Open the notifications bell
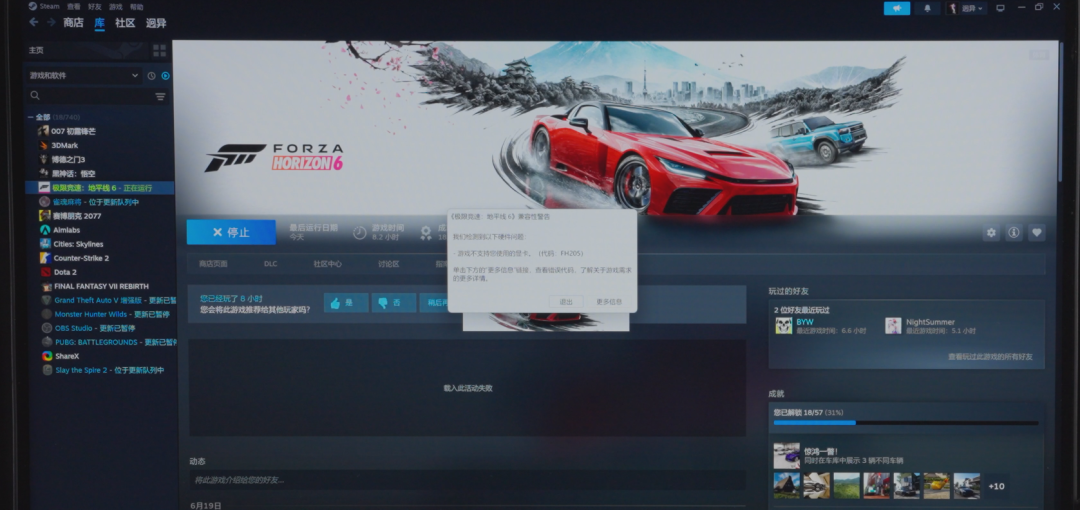 click(x=927, y=8)
